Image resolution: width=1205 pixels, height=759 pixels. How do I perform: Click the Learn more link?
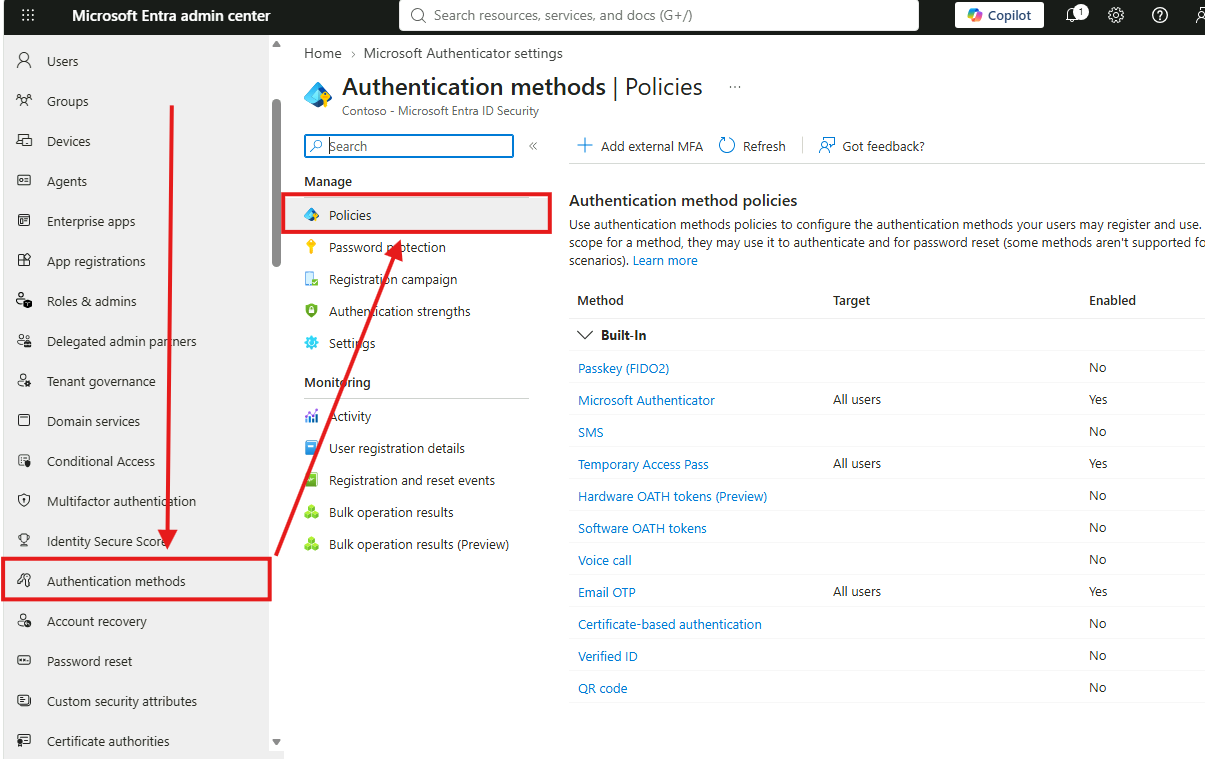665,260
